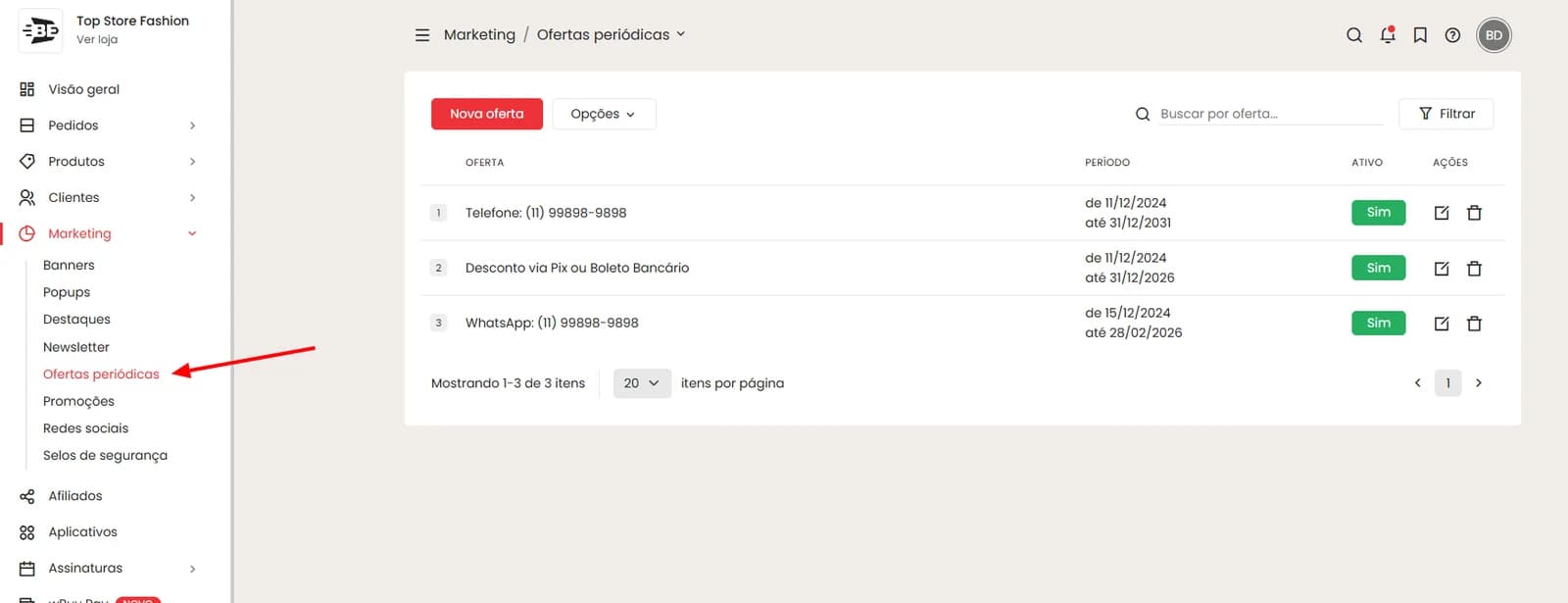The height and width of the screenshot is (603, 1568).
Task: Delete the WhatsApp offer with trash icon
Action: [1474, 324]
